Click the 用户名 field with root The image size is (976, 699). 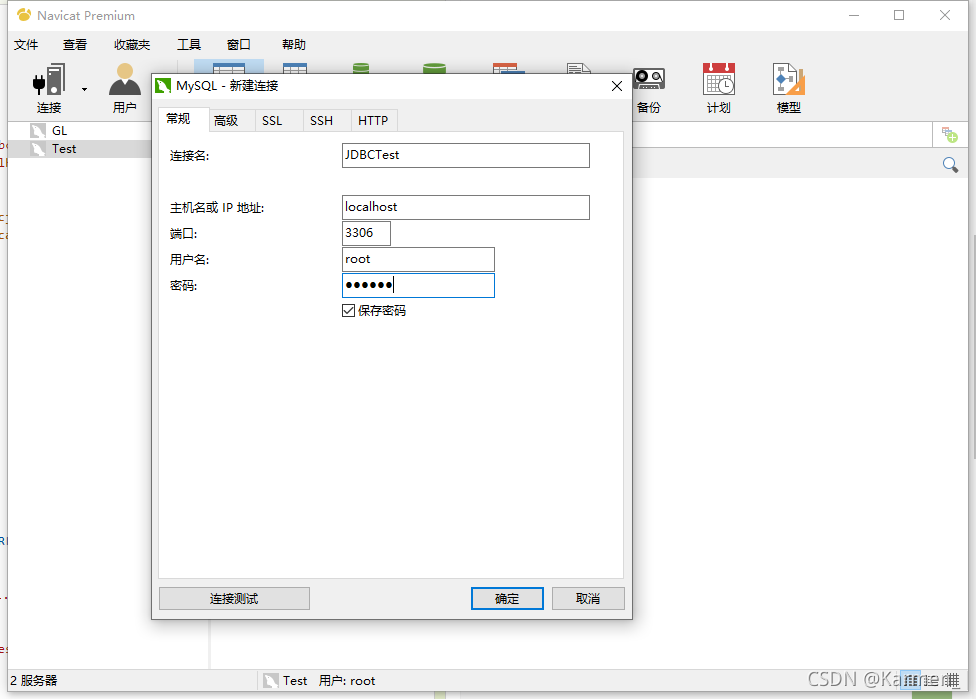pyautogui.click(x=418, y=260)
